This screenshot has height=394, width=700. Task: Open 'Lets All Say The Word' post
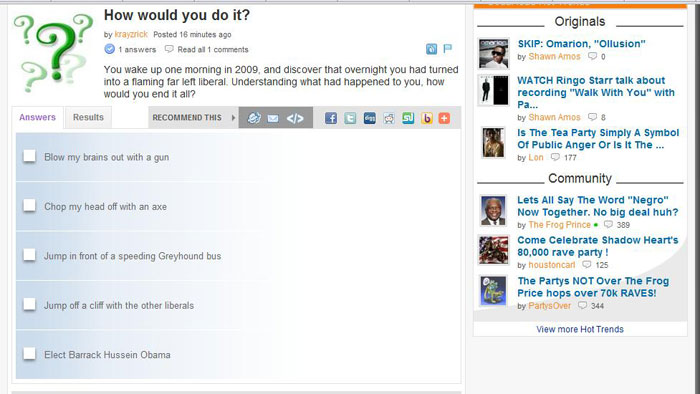click(x=597, y=206)
